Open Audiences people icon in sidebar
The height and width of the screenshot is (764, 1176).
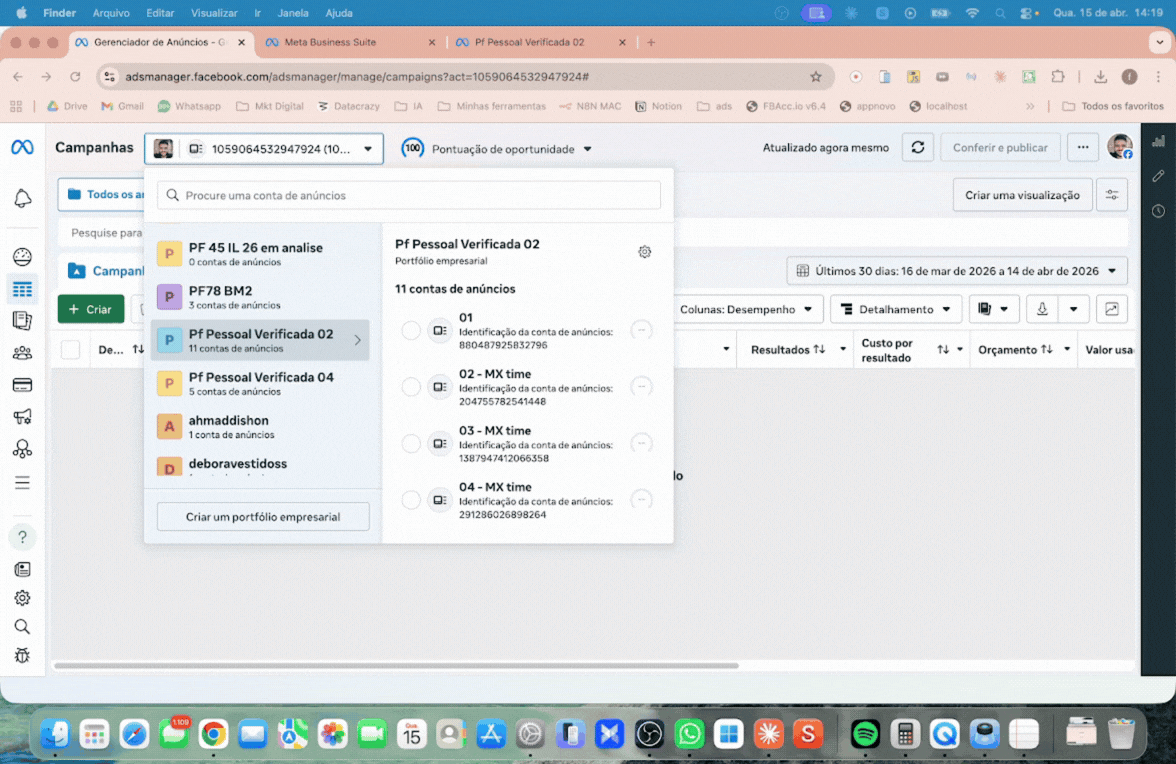22,352
